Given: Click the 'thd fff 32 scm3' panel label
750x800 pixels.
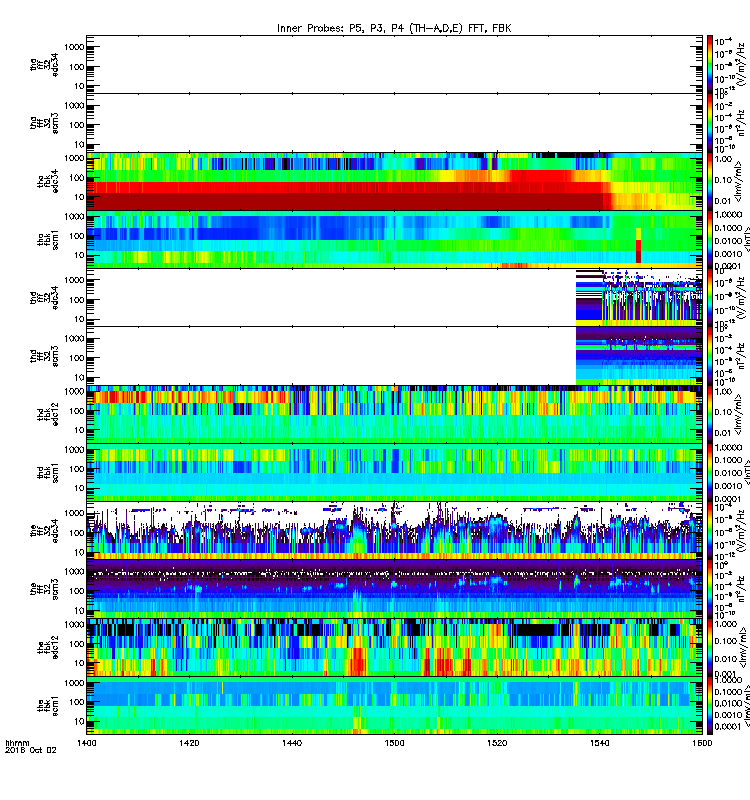Looking at the screenshot, I should coord(44,356).
